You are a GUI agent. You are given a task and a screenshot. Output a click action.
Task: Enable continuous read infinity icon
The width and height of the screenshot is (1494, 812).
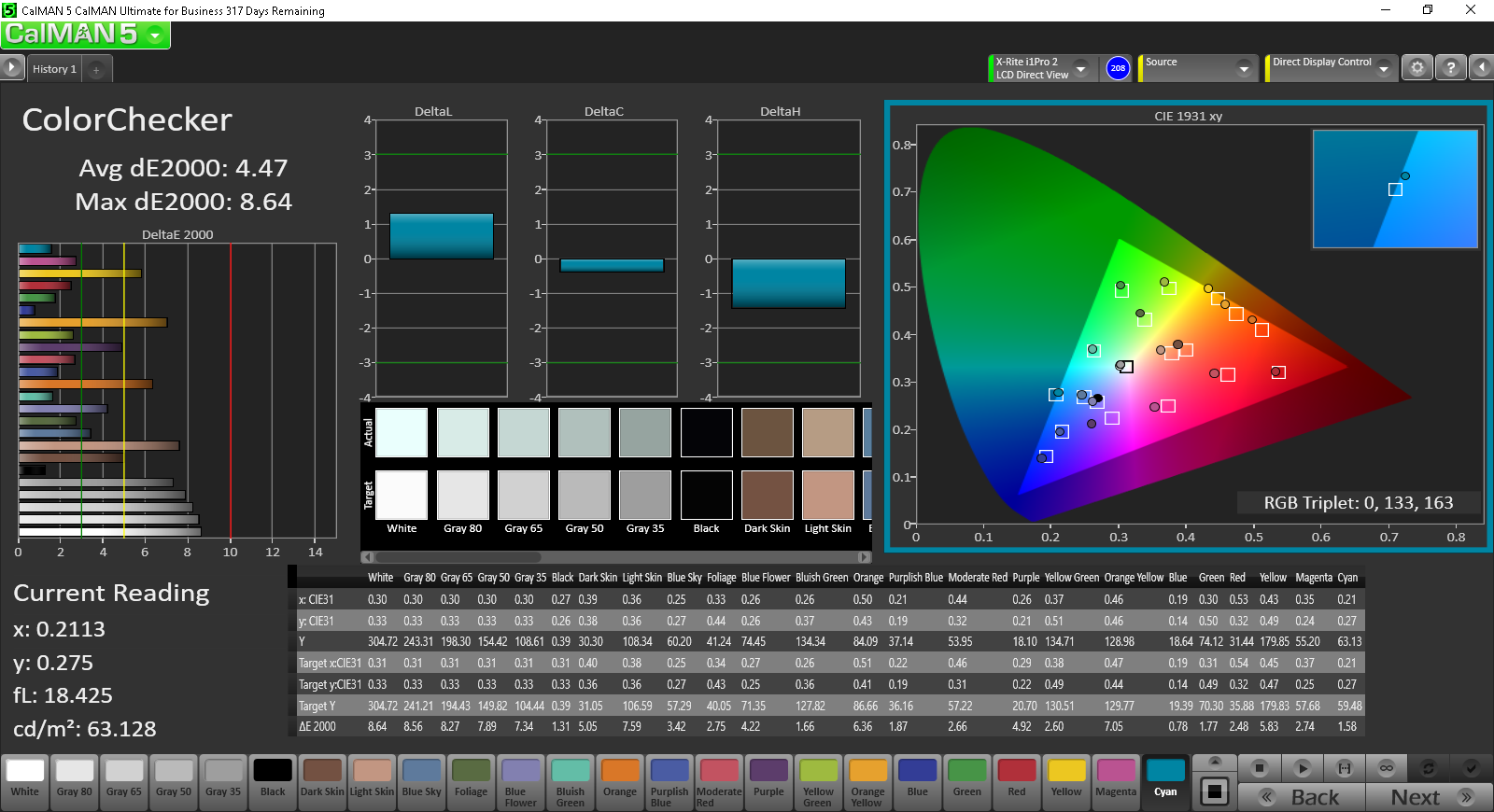click(1387, 768)
